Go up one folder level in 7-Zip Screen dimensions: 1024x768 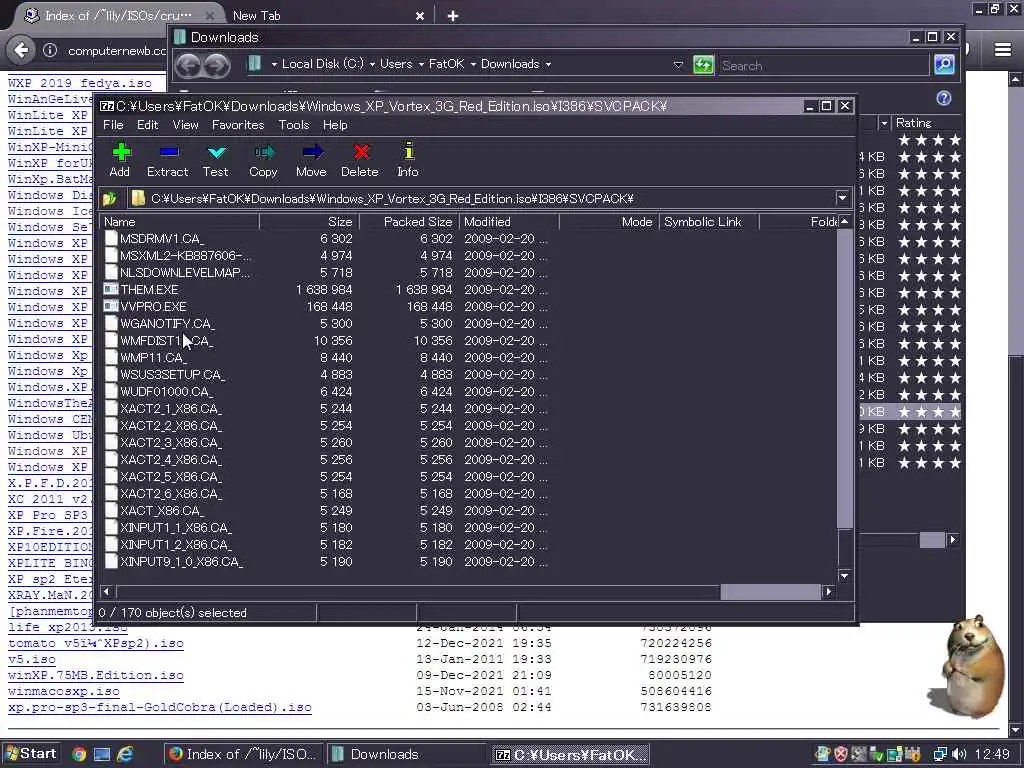point(110,199)
